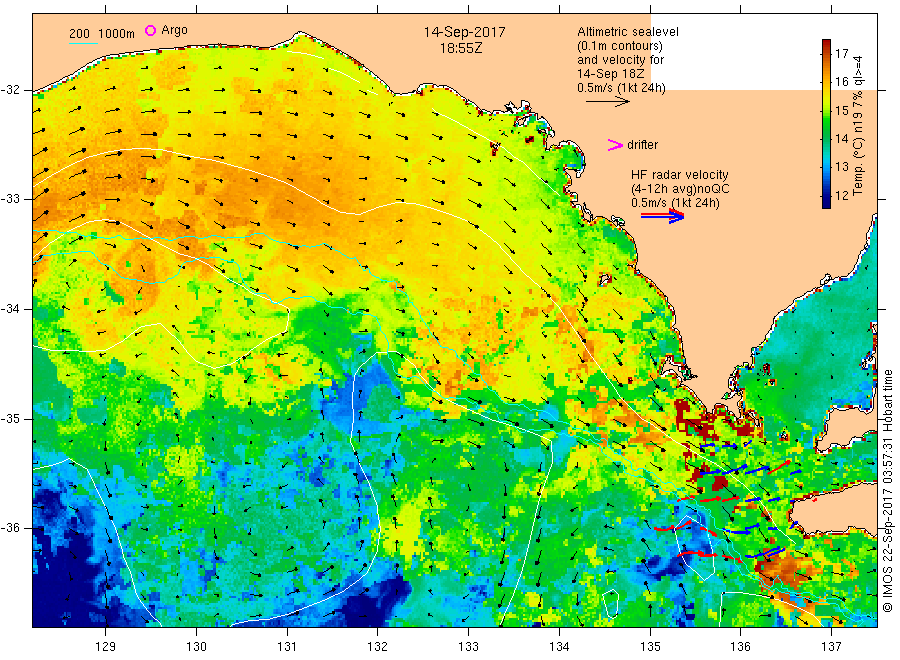Click the magenta drifter arrowhead symbol

pyautogui.click(x=615, y=145)
